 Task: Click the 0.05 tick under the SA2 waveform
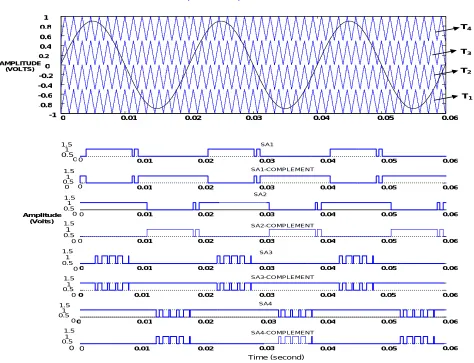389,214
